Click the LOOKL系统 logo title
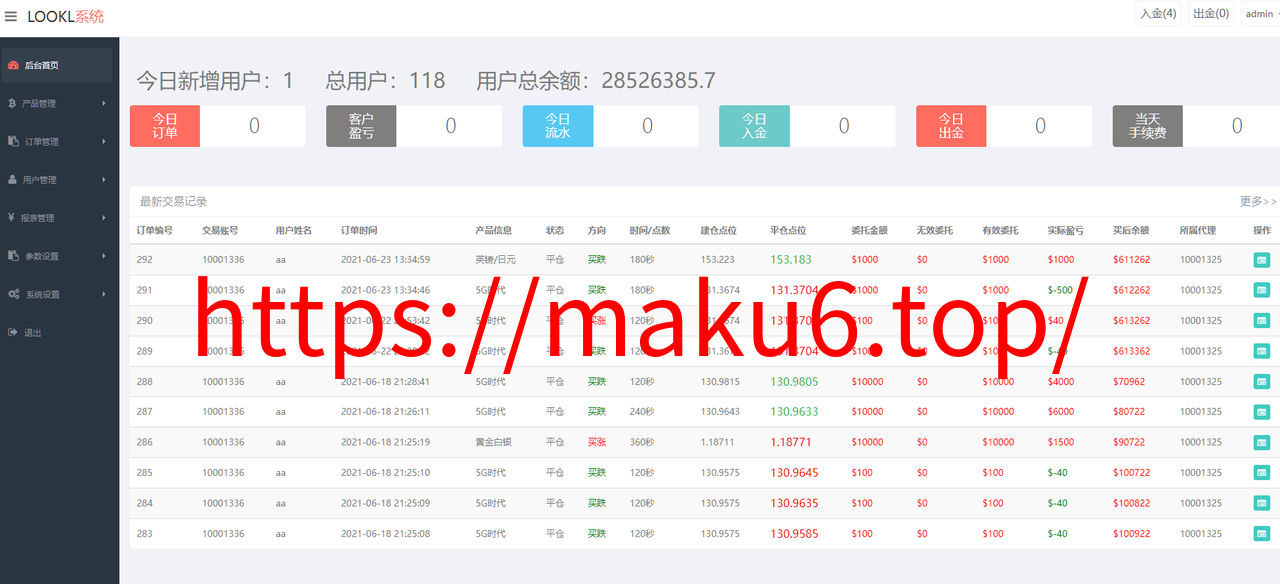Screen dimensions: 1280x584 (x=65, y=16)
